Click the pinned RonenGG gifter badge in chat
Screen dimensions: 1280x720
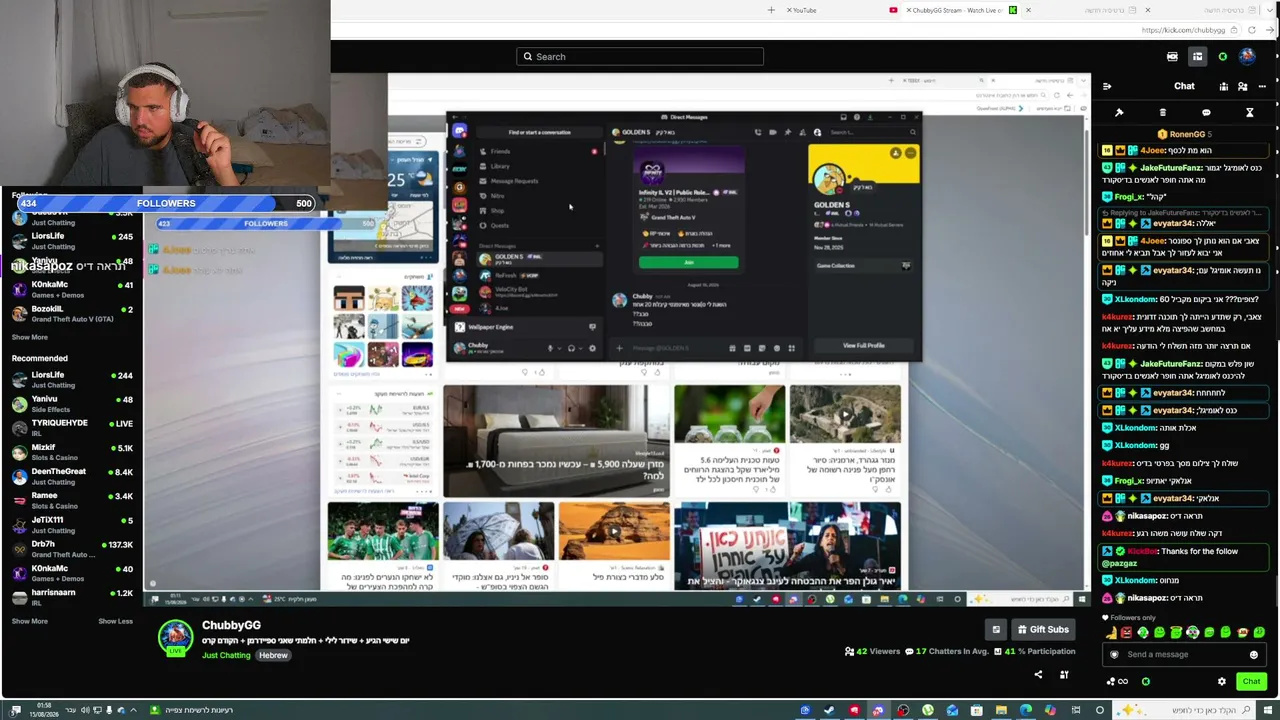click(x=1184, y=134)
